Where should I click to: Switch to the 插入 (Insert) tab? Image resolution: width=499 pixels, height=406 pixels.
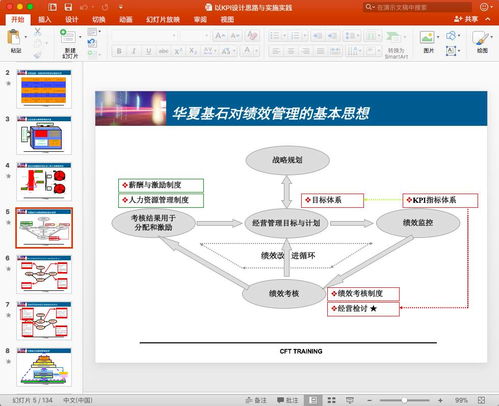click(45, 20)
